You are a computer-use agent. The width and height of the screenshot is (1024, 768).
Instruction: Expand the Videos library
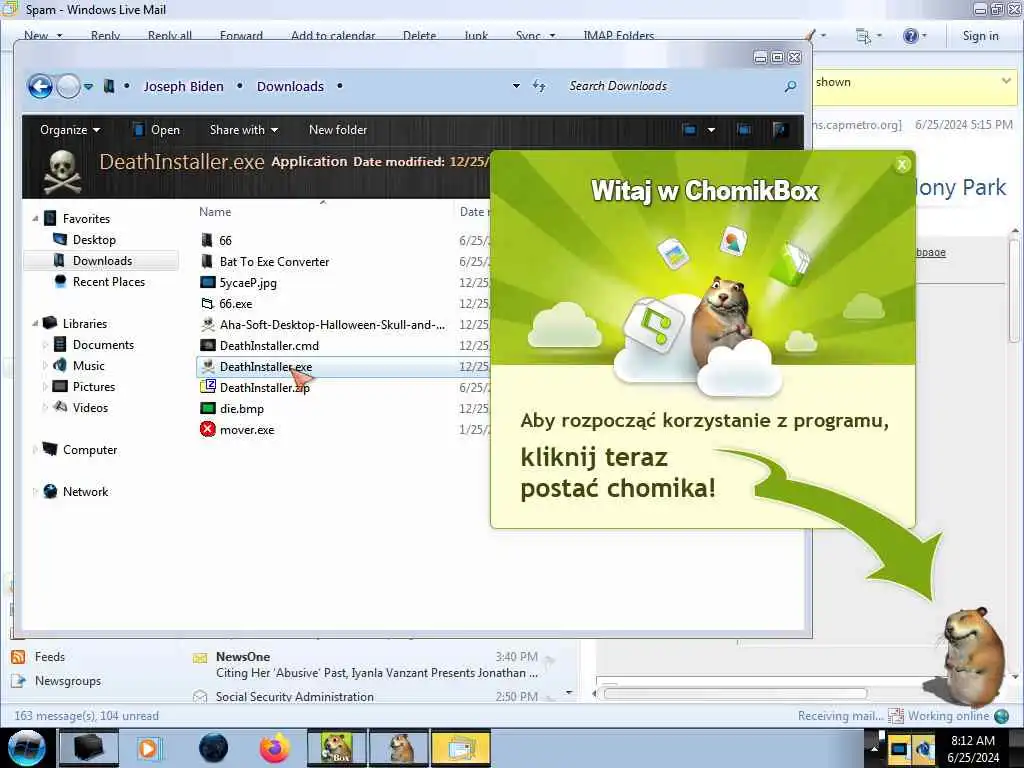(45, 408)
